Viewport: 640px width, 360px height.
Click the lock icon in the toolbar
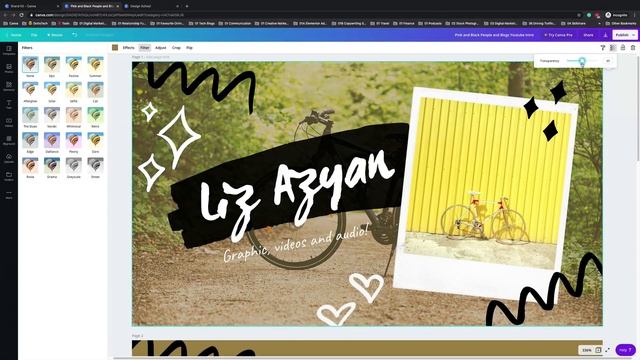coord(623,48)
